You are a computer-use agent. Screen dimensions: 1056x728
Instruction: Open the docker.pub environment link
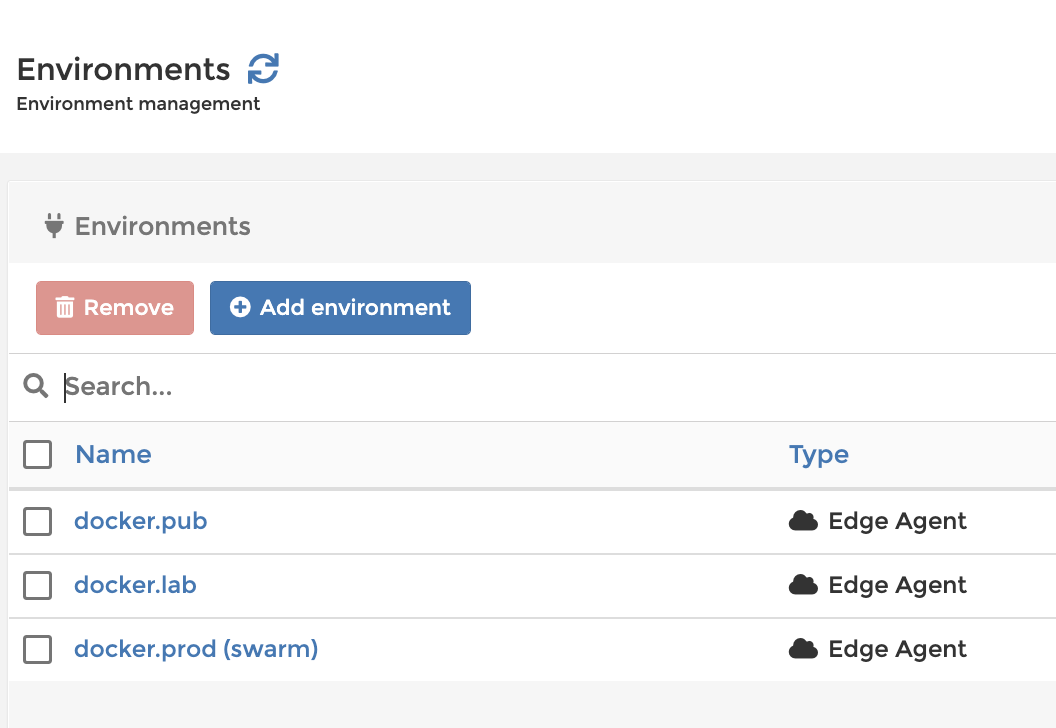[140, 521]
